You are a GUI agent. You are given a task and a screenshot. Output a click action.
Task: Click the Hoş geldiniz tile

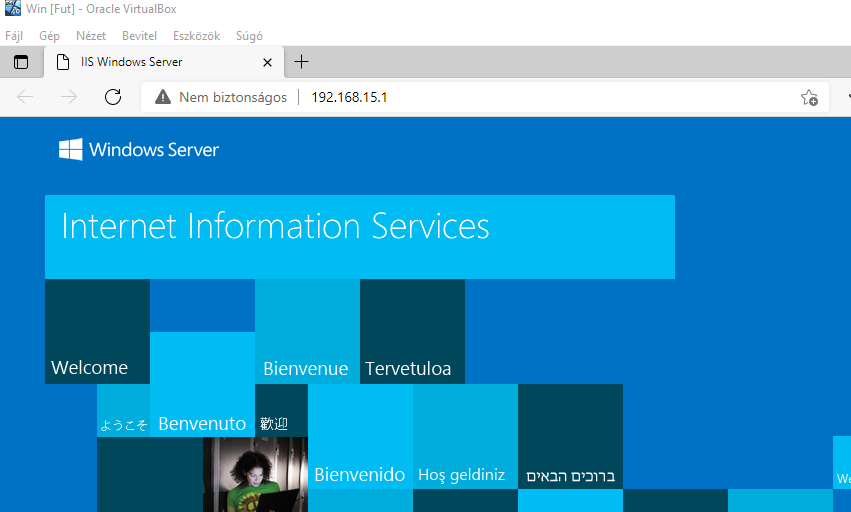coord(465,437)
